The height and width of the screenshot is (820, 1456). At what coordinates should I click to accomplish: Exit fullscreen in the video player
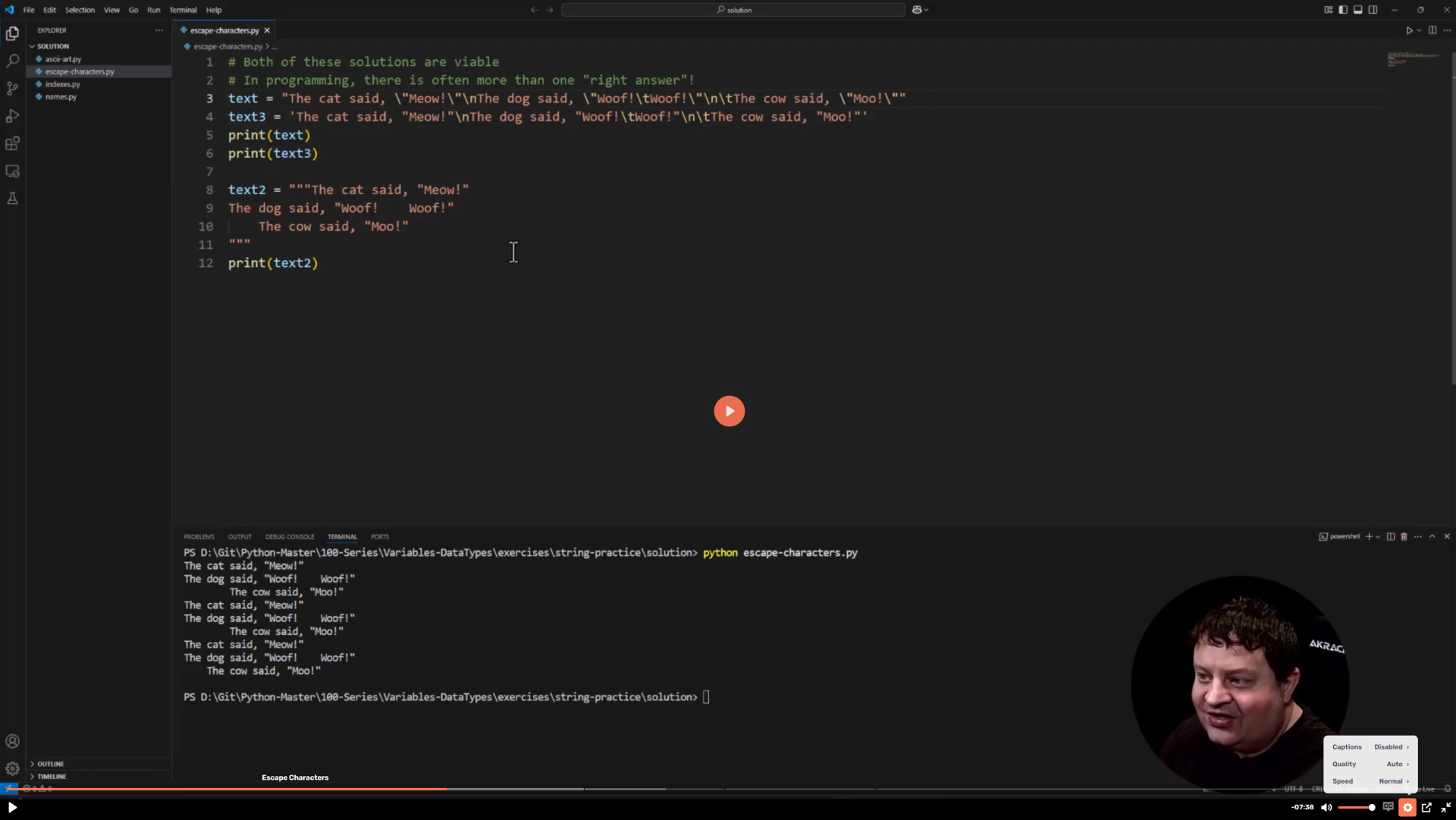click(x=1445, y=807)
